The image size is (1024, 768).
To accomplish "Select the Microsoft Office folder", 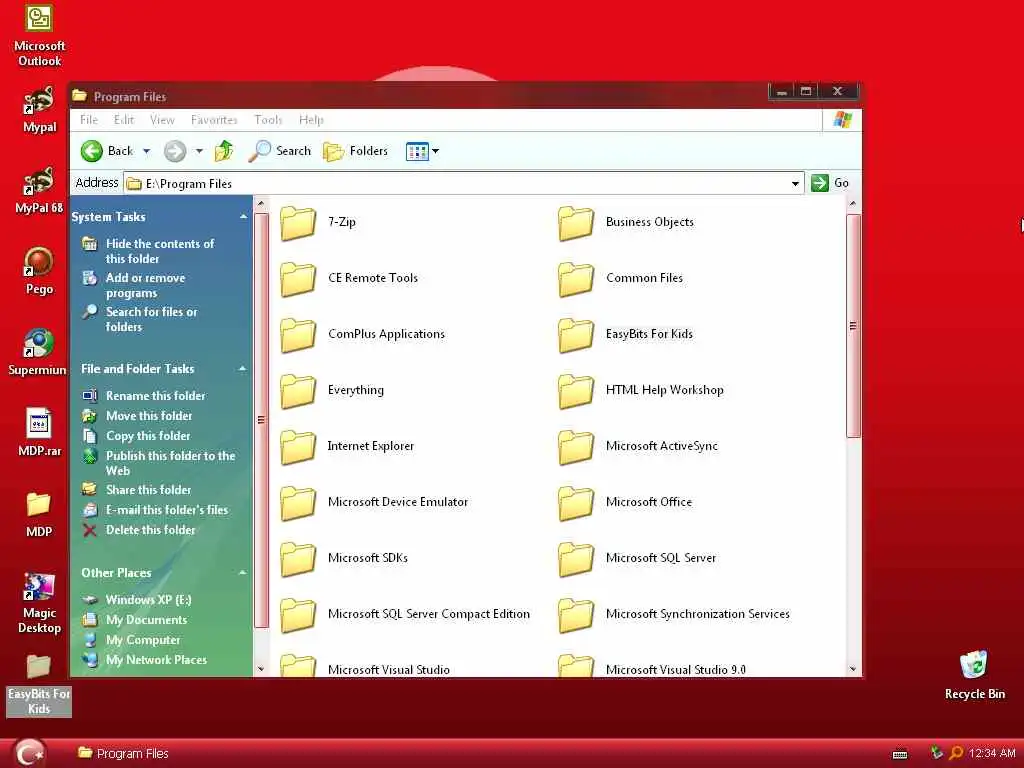I will 625,503.
